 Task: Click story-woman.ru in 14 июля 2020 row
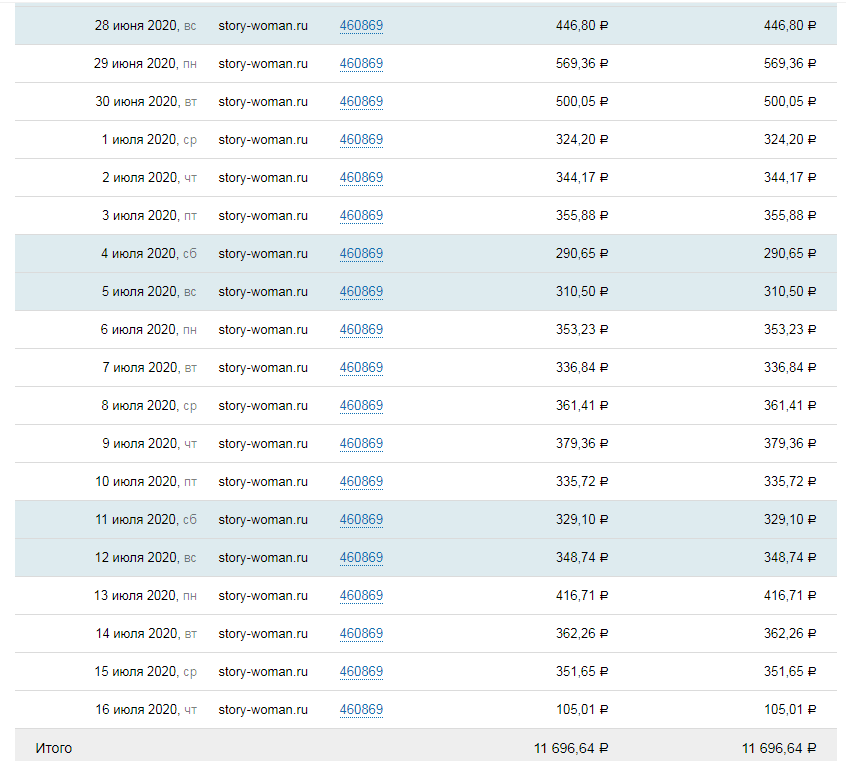tap(263, 634)
